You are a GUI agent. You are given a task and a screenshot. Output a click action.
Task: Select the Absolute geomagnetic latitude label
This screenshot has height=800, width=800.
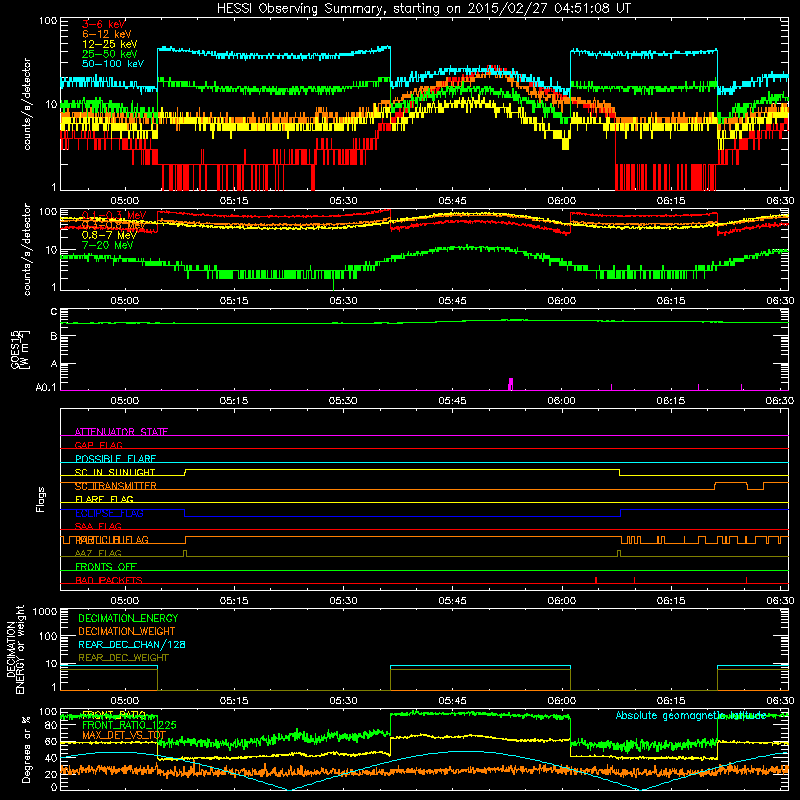(691, 715)
